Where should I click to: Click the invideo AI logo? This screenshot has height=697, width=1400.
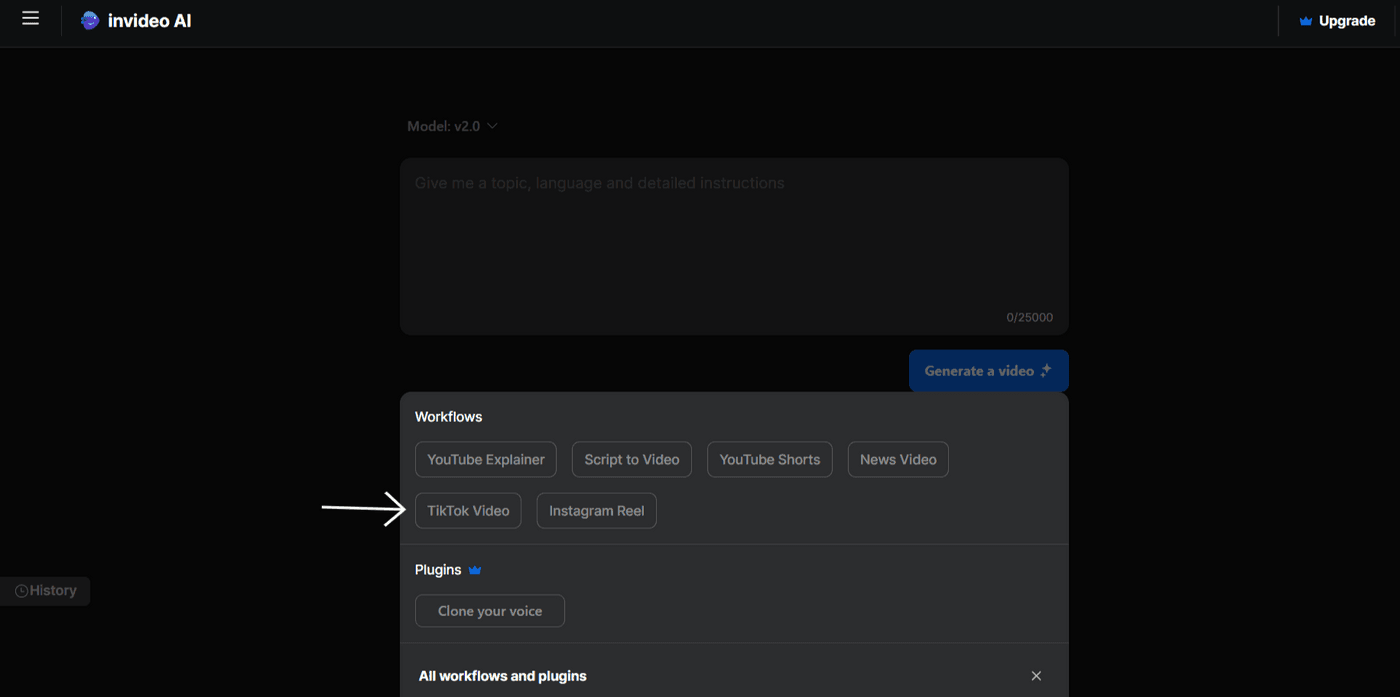click(x=135, y=20)
